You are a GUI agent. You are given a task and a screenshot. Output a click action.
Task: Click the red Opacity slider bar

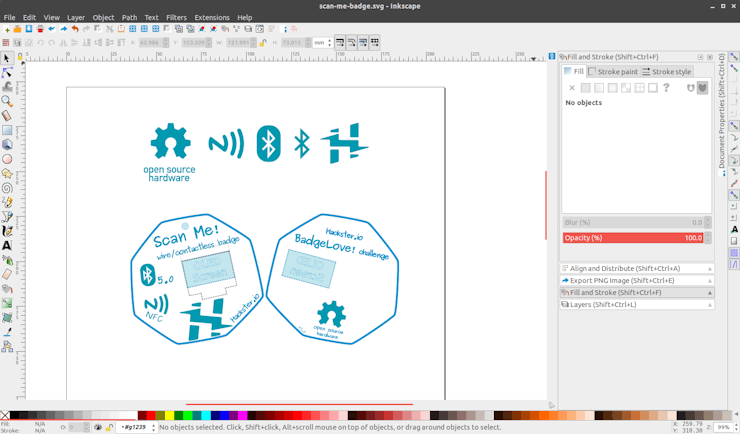(633, 238)
